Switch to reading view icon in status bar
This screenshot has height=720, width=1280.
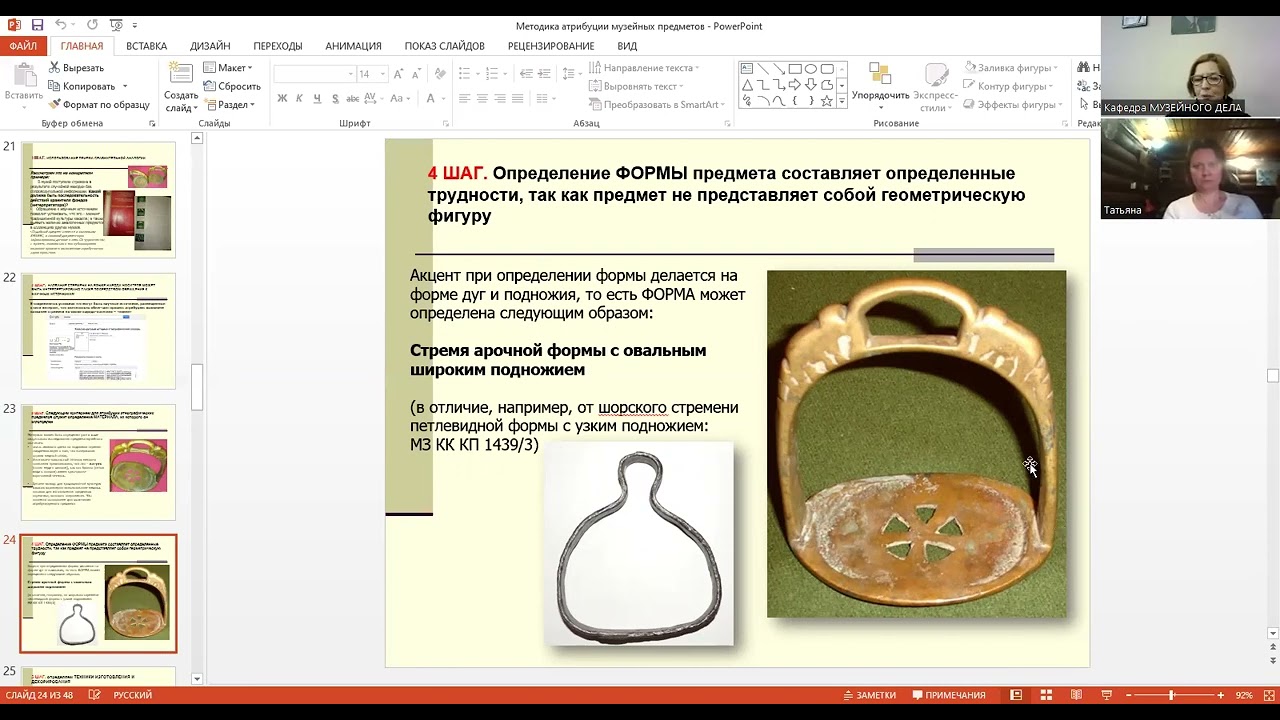point(1076,695)
